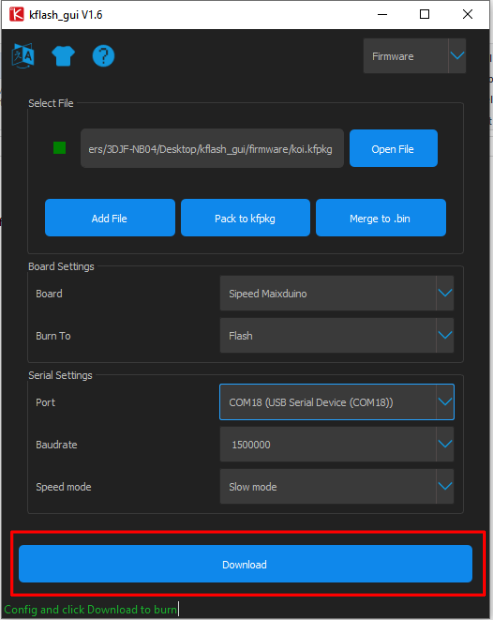
Task: Minimize the kflash_gui window
Action: pos(382,14)
